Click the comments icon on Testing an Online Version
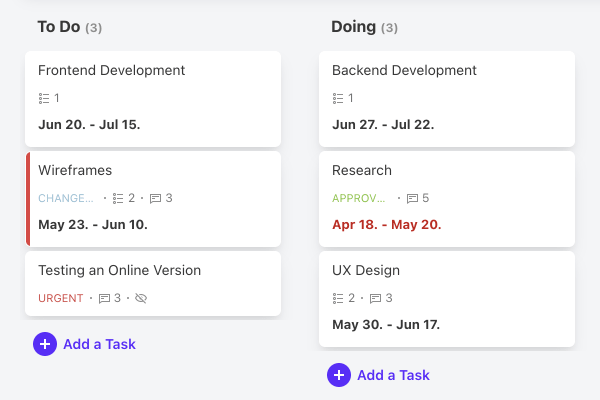Image resolution: width=600 pixels, height=400 pixels. pos(104,298)
